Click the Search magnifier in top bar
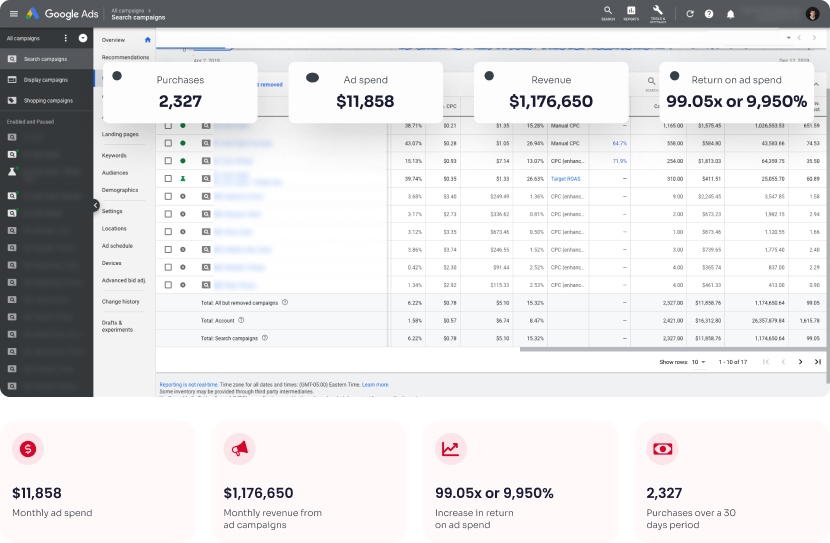 click(608, 12)
